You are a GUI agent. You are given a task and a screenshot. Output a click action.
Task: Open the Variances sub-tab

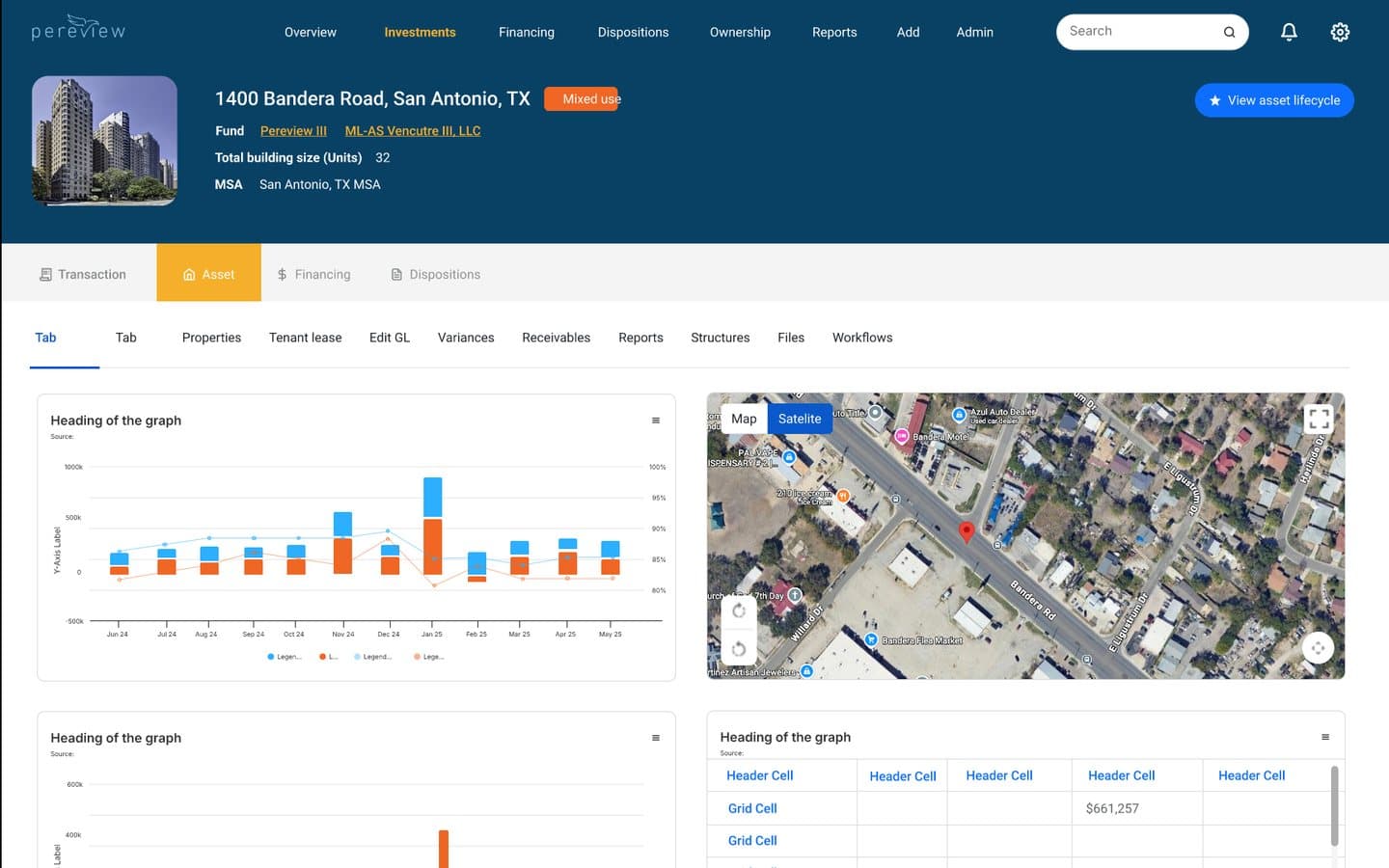point(466,338)
